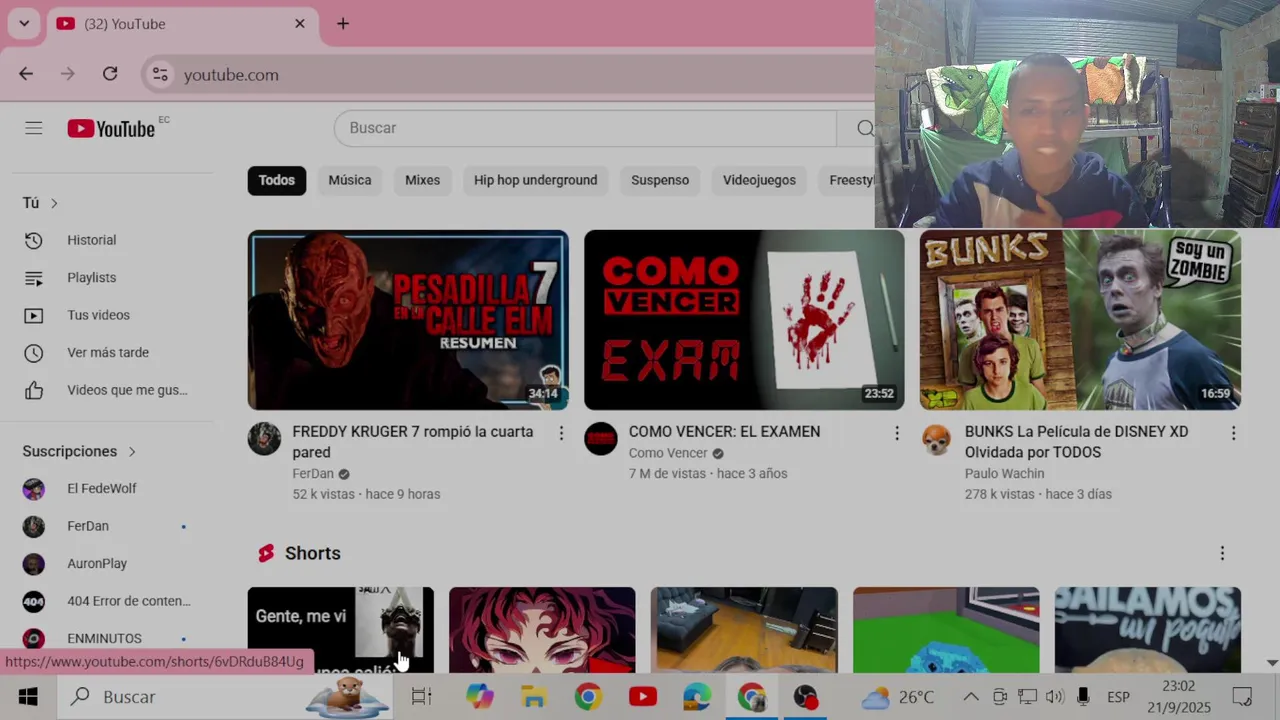Open FerDan channel name under video
1280x720 pixels.
[x=313, y=474]
